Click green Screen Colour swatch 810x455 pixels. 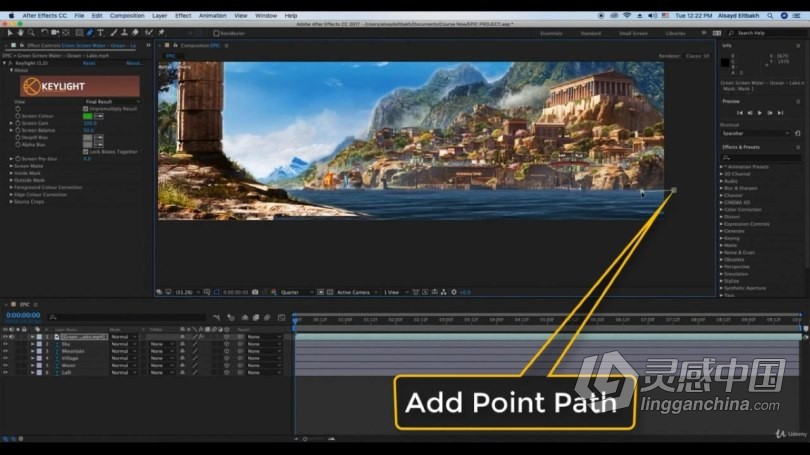coord(88,116)
